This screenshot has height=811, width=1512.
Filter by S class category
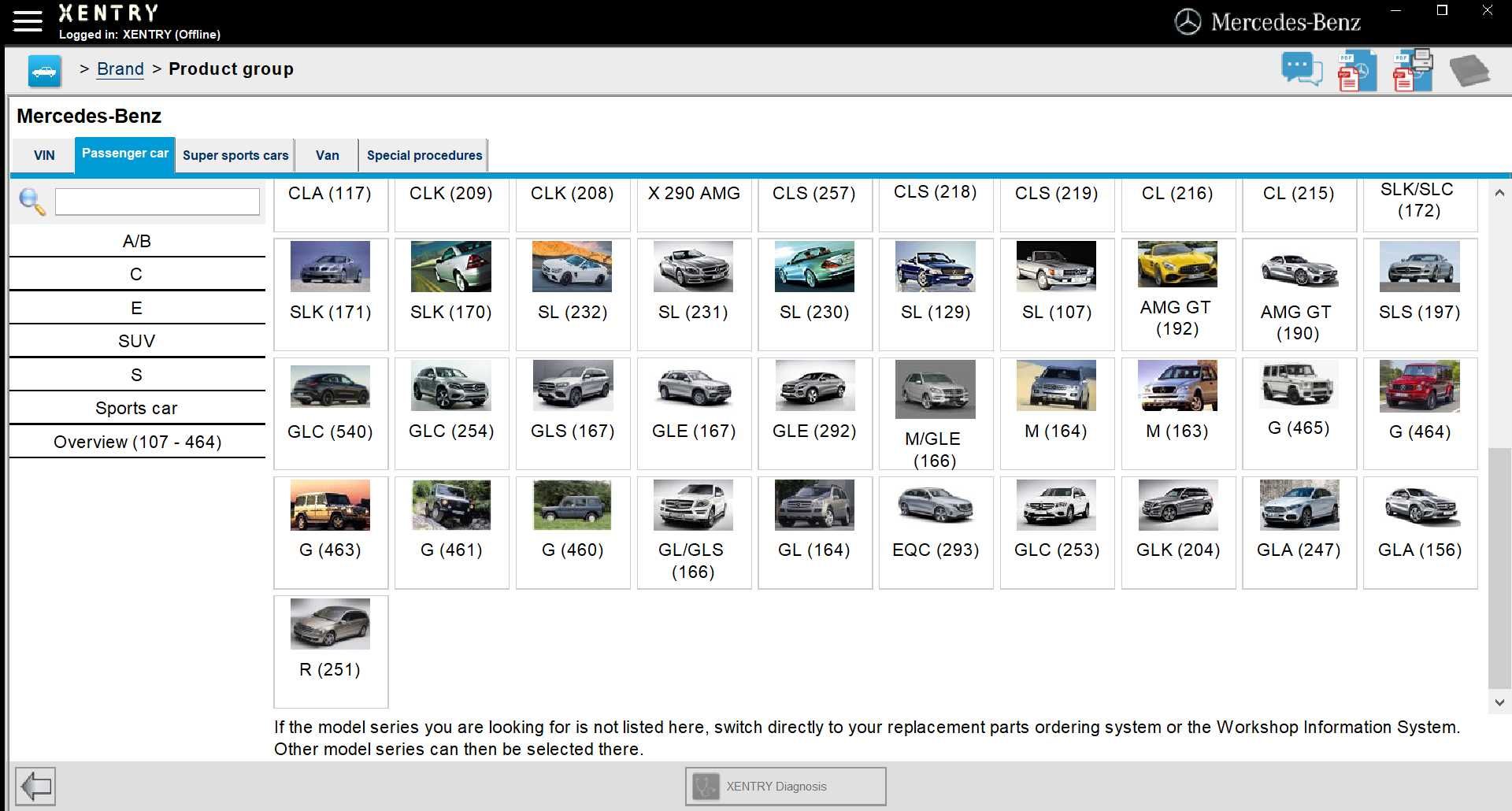(137, 375)
